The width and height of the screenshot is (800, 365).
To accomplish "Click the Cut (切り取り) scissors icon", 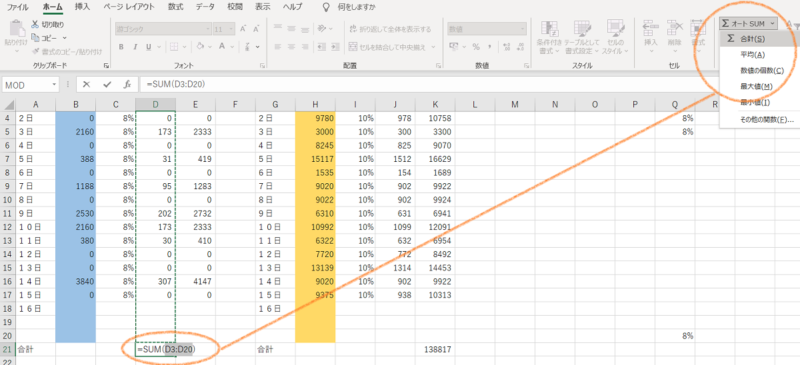I will coord(35,24).
